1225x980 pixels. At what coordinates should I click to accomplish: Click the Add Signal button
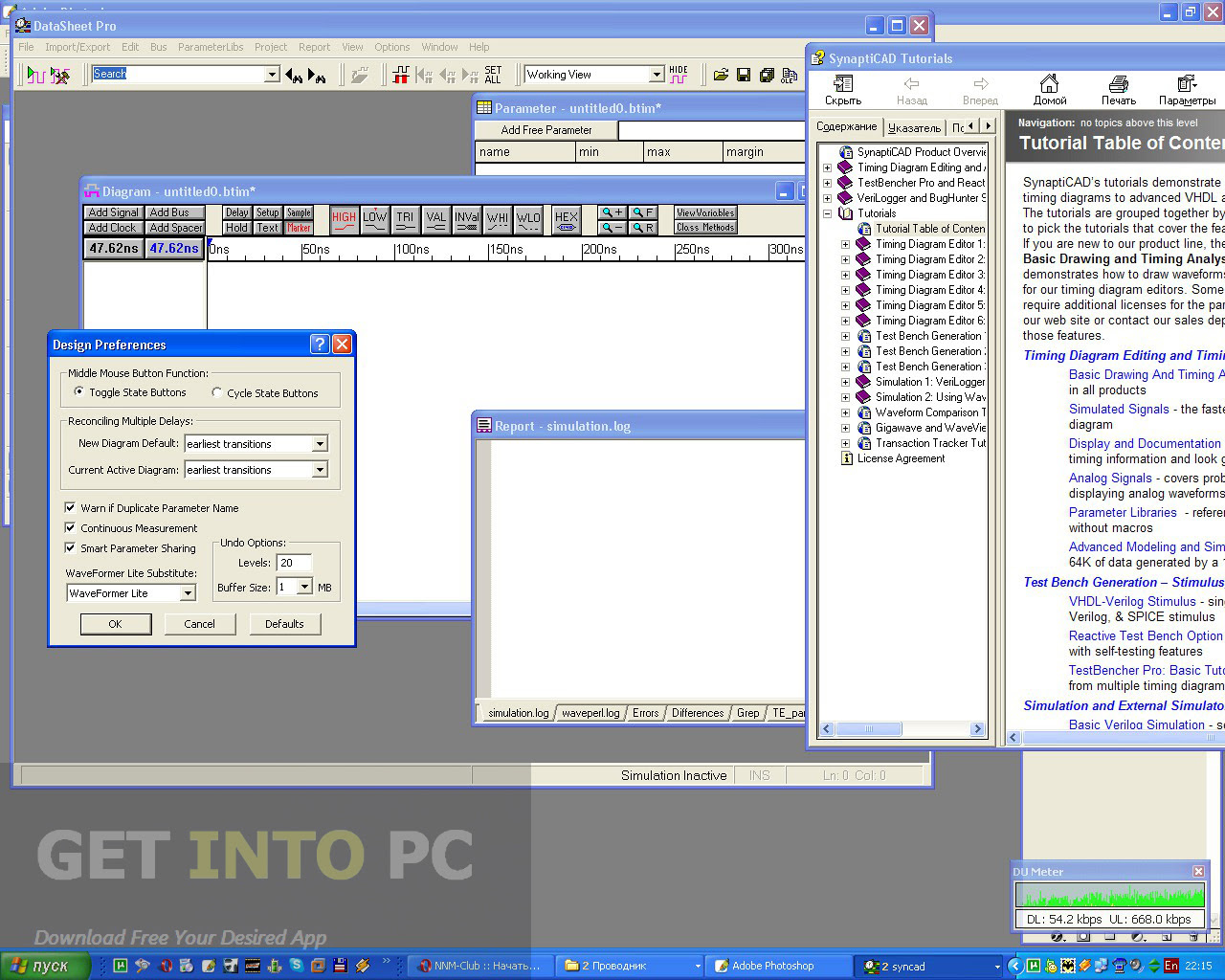114,212
